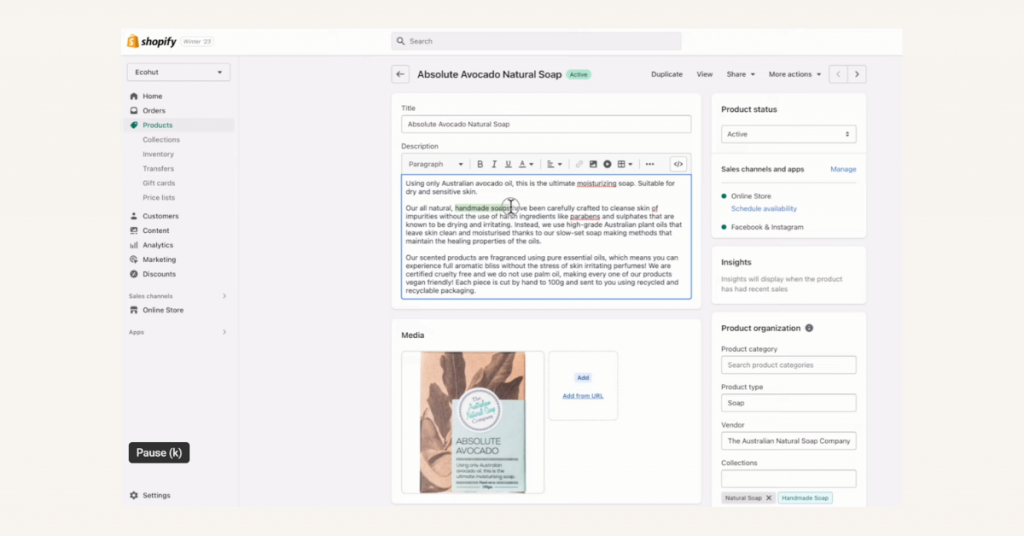The height and width of the screenshot is (536, 1024).
Task: Click the Schedule availability link
Action: click(763, 209)
